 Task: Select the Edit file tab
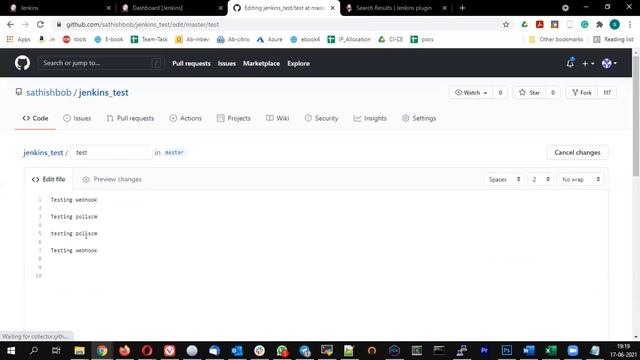click(48, 179)
